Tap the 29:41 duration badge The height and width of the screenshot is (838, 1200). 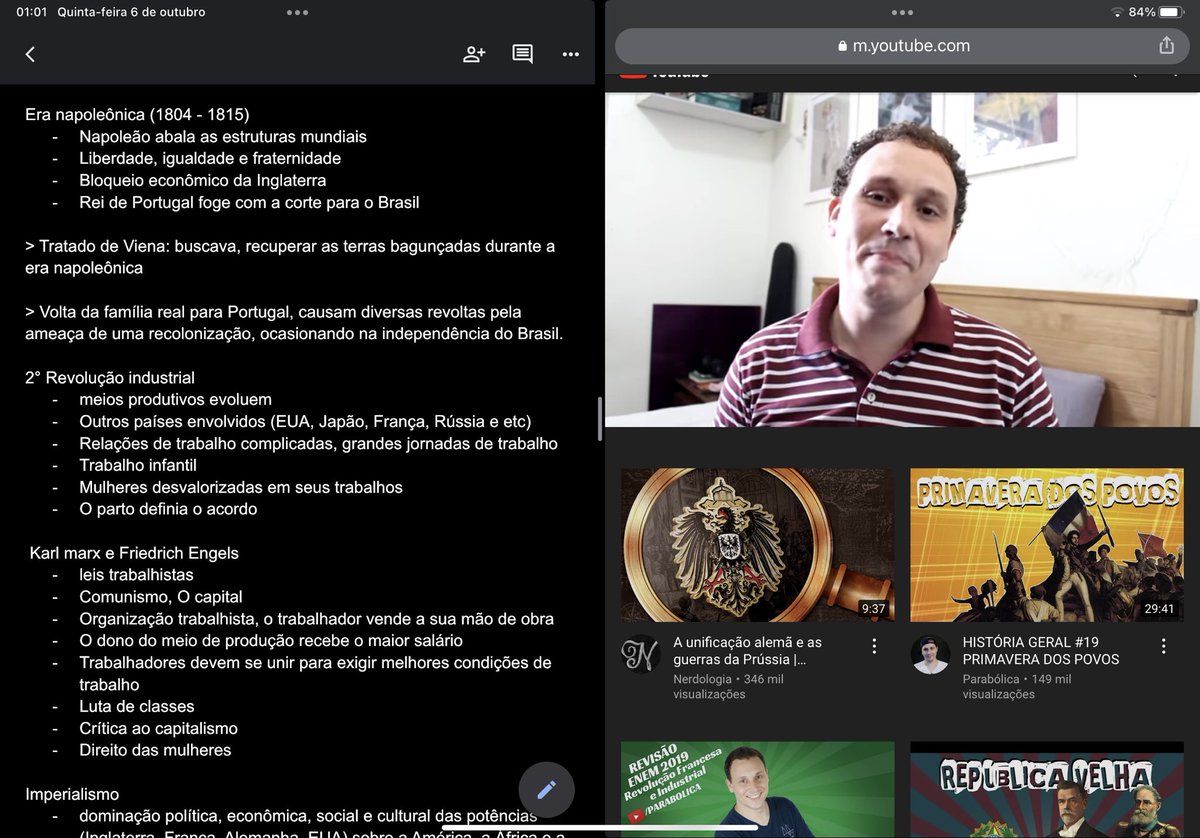(x=1160, y=608)
